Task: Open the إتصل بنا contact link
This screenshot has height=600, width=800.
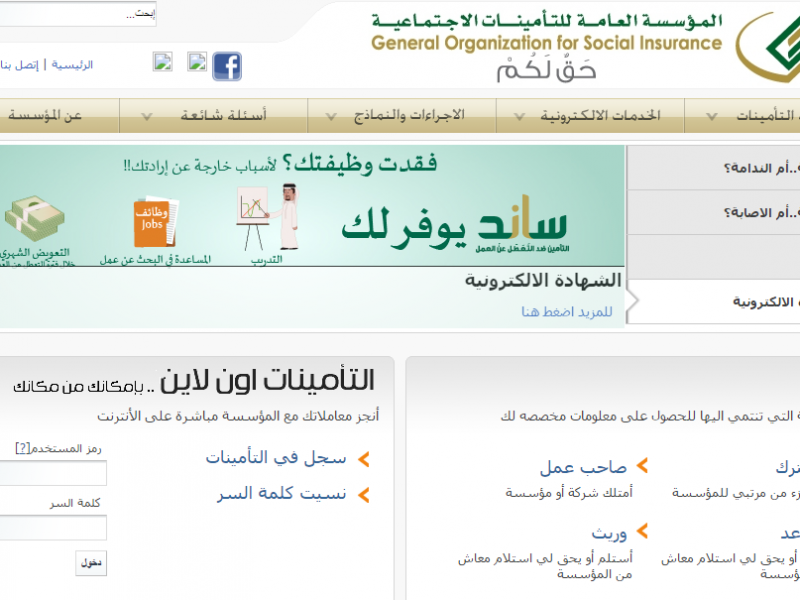Action: pos(19,65)
